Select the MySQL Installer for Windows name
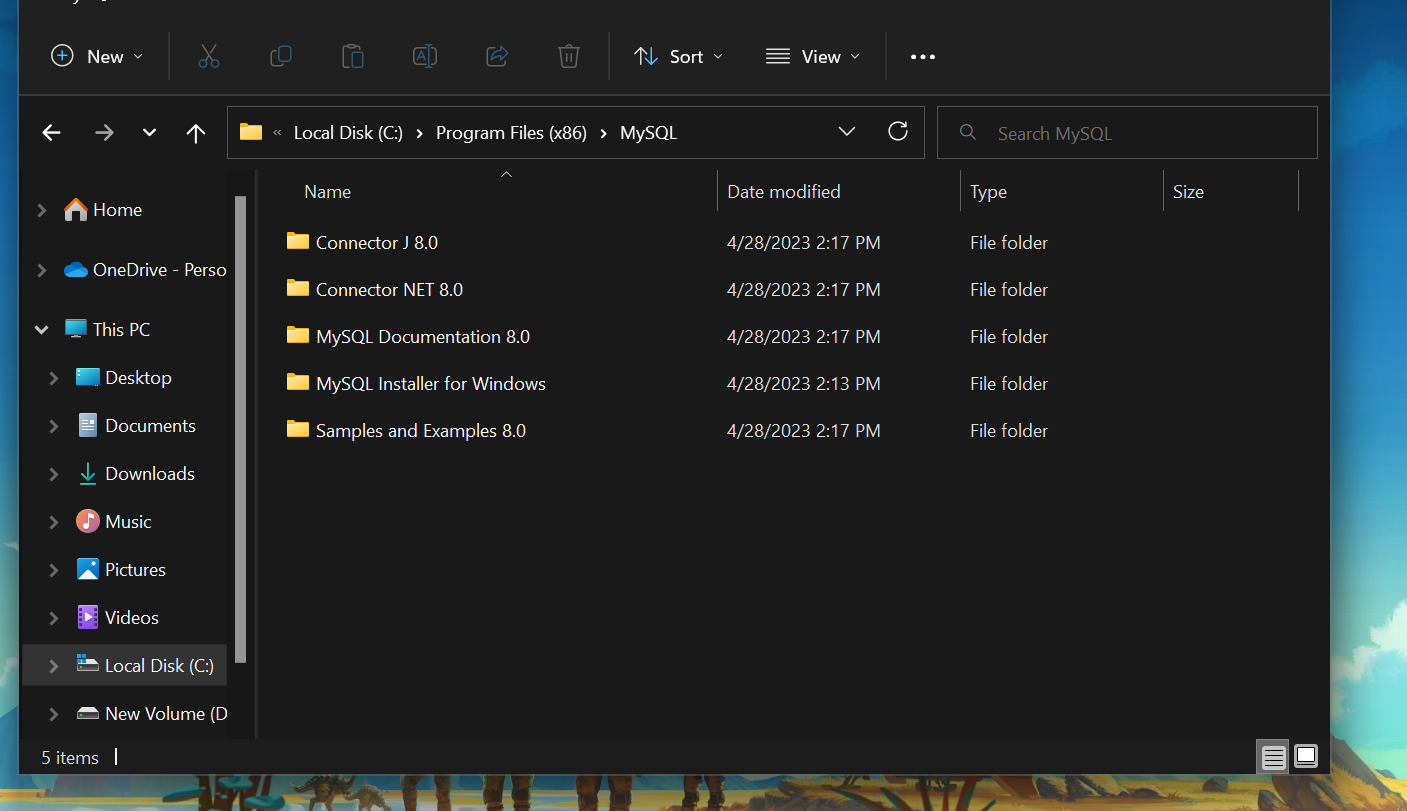Viewport: 1407px width, 811px height. coord(431,383)
